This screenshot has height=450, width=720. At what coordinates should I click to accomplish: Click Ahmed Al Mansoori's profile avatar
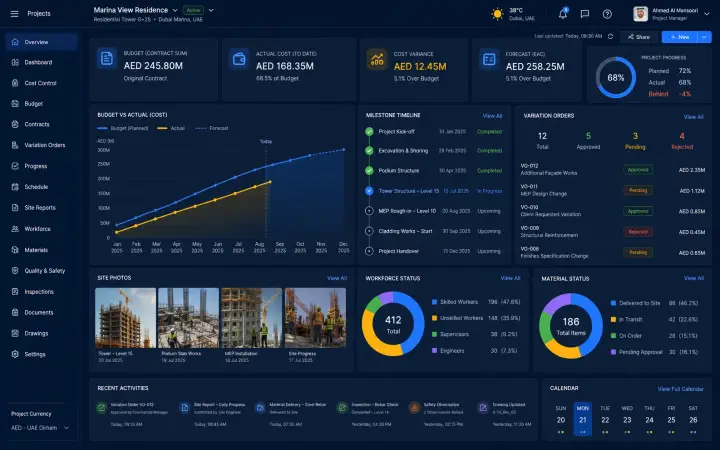coord(641,14)
